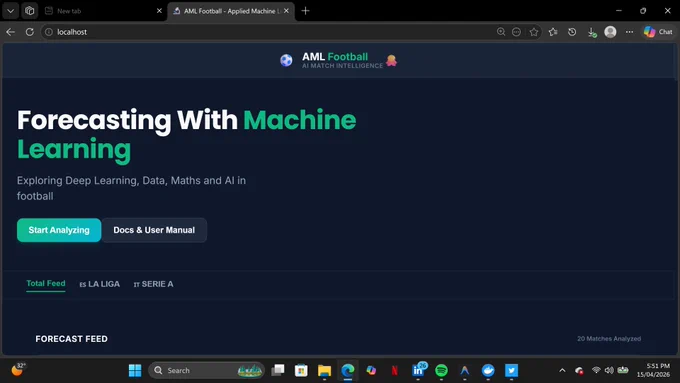
Task: Open the browser profile avatar
Action: coord(610,32)
